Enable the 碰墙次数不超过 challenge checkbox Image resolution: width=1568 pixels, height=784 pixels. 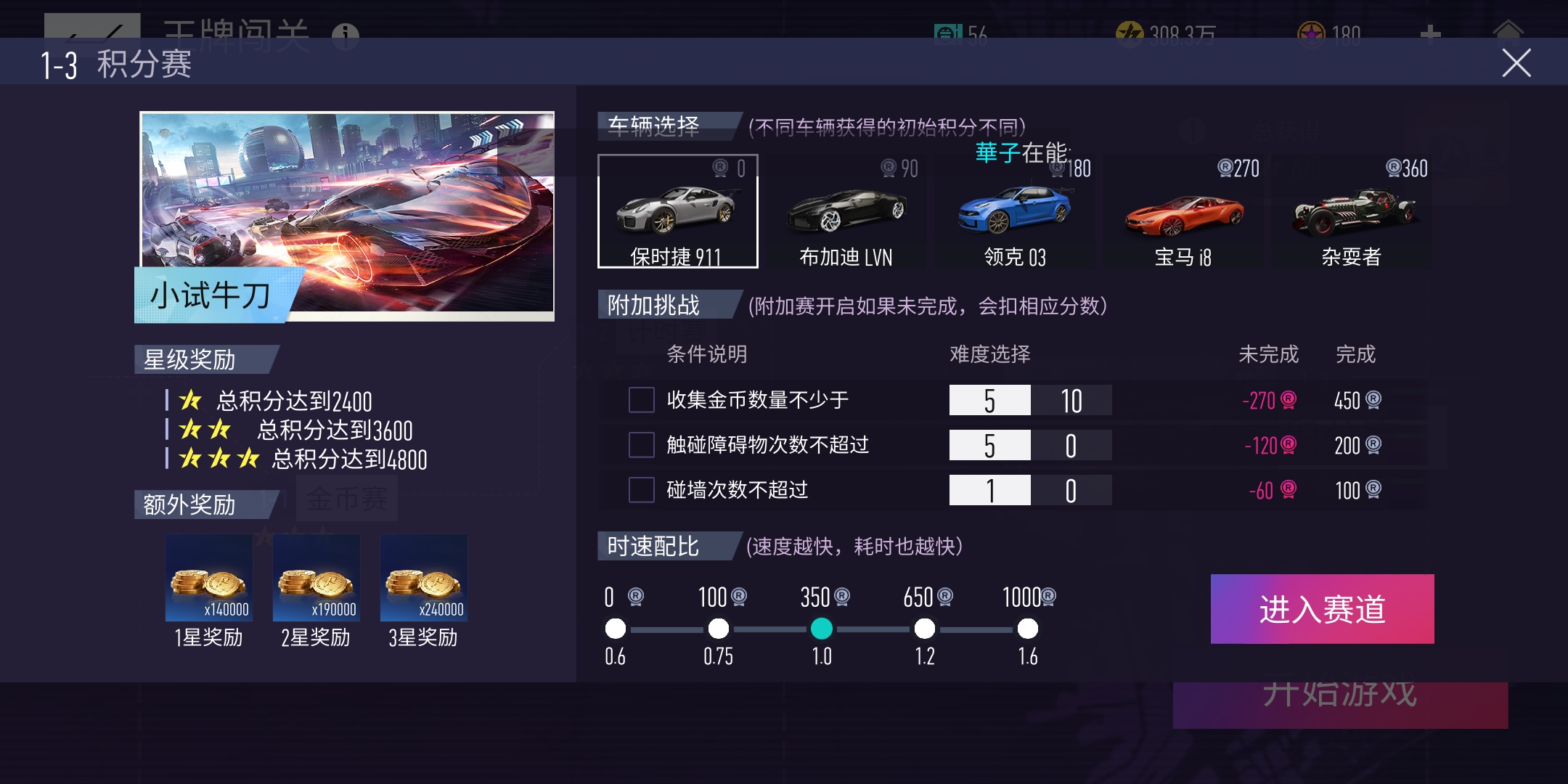coord(642,490)
